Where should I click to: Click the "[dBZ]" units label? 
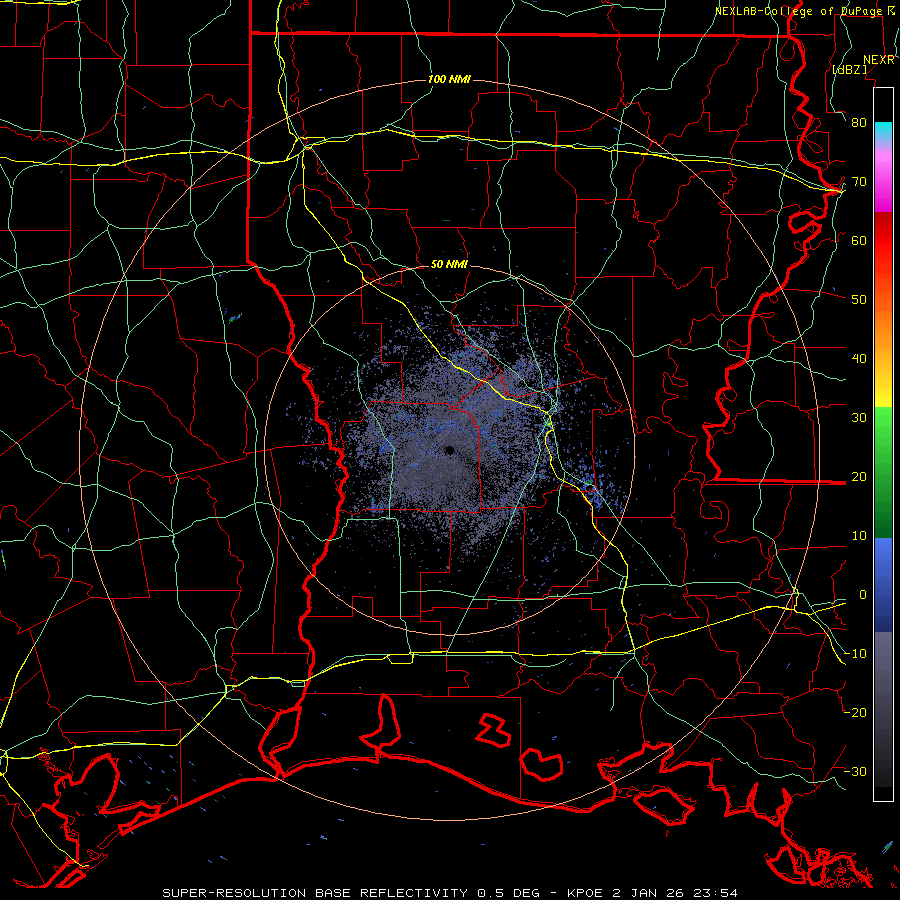click(x=849, y=70)
